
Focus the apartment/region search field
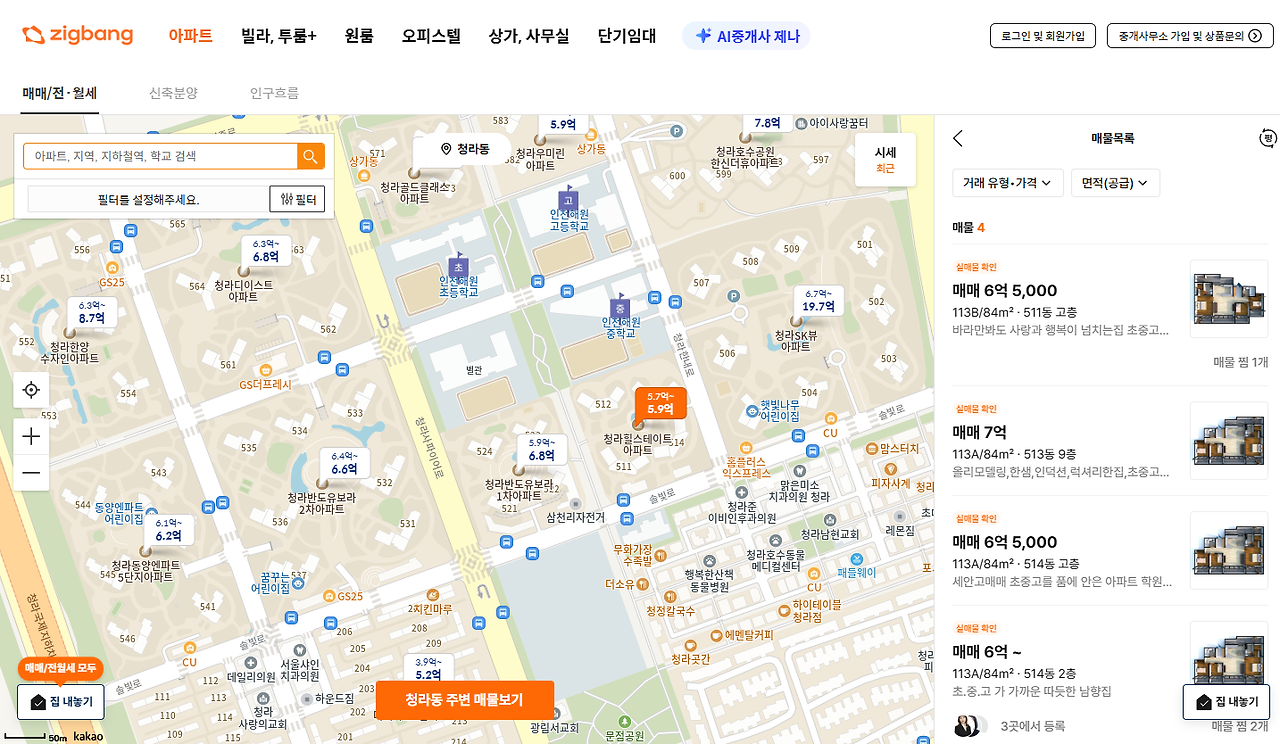tap(161, 156)
